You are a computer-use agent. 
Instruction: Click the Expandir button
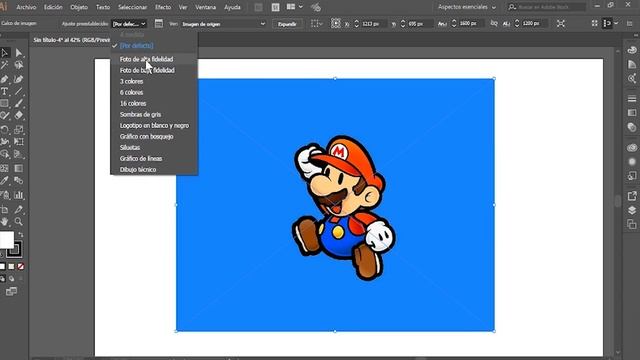tap(287, 24)
